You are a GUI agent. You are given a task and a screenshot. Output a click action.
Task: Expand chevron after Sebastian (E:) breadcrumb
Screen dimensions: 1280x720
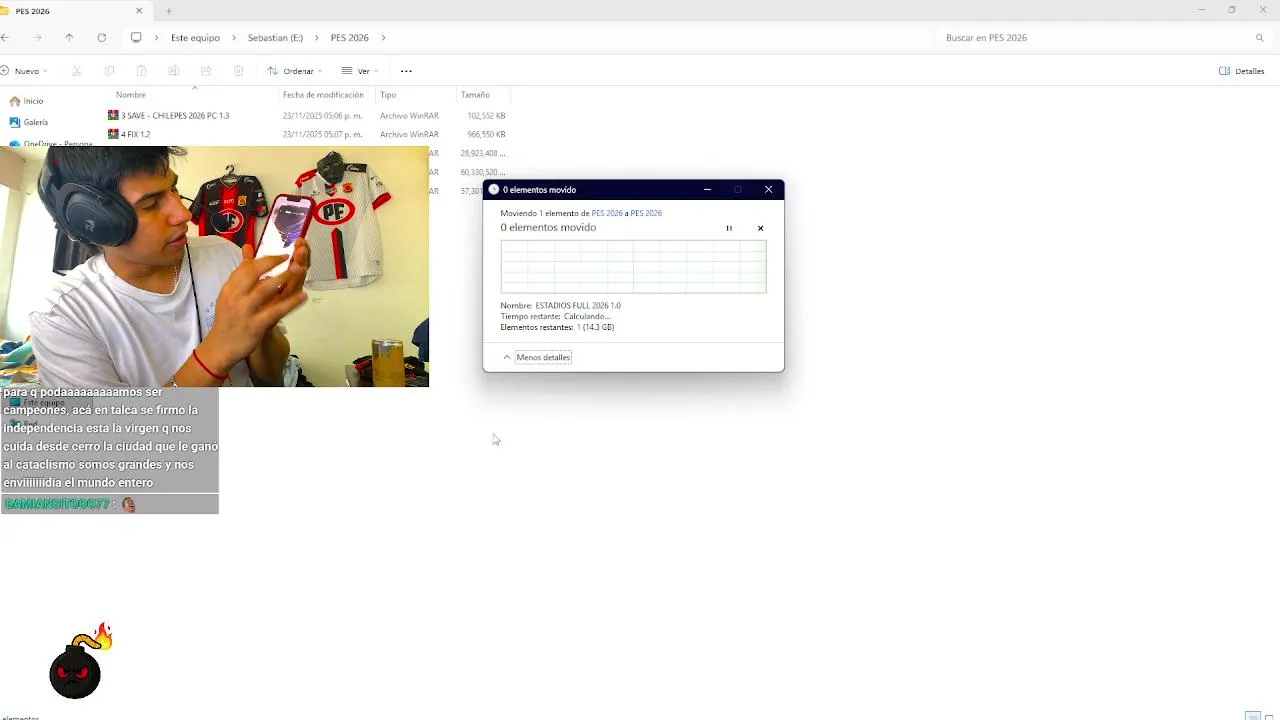tap(316, 38)
